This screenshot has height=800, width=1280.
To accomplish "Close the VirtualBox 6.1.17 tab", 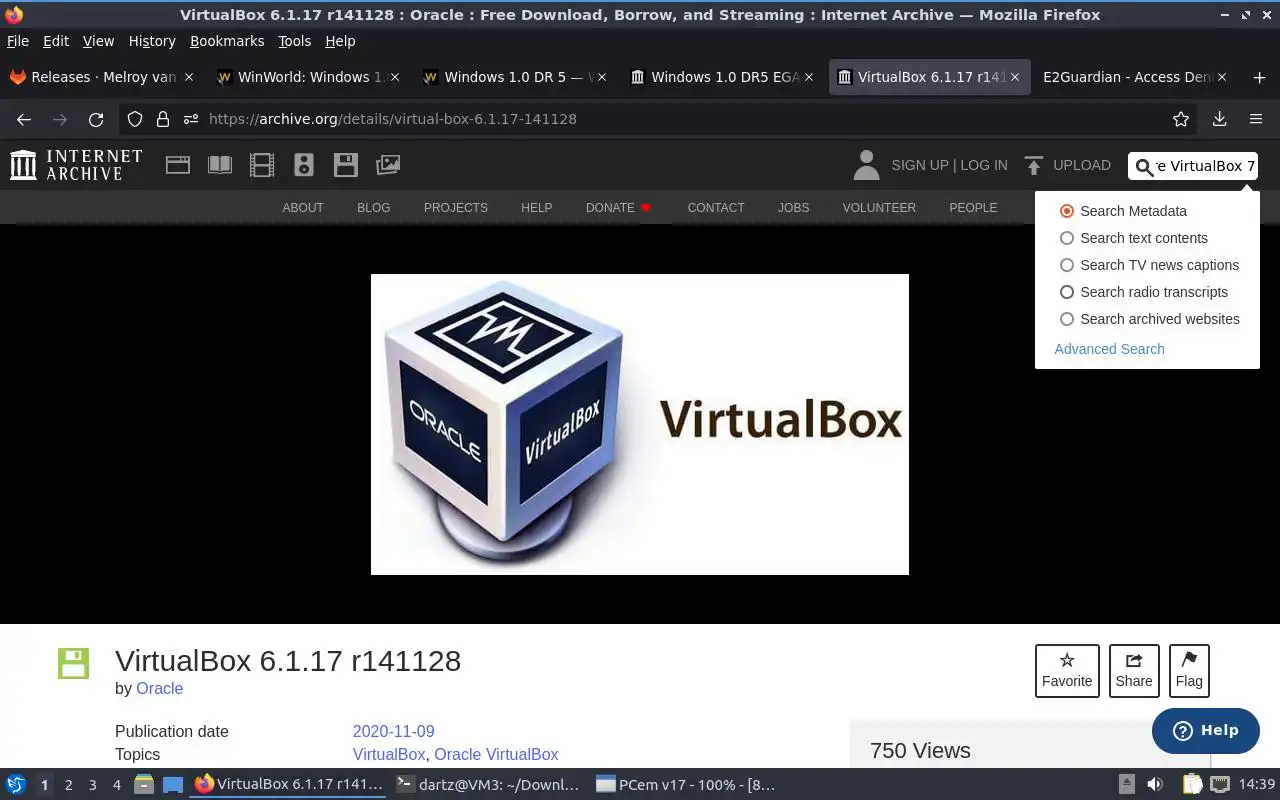I will pyautogui.click(x=1015, y=77).
